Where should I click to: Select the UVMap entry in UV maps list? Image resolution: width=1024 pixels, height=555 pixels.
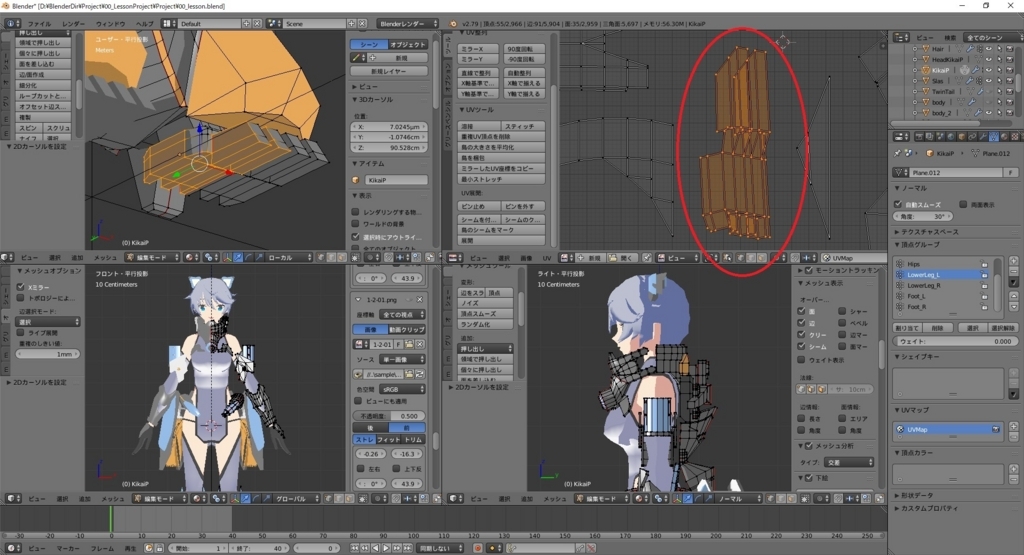click(948, 430)
